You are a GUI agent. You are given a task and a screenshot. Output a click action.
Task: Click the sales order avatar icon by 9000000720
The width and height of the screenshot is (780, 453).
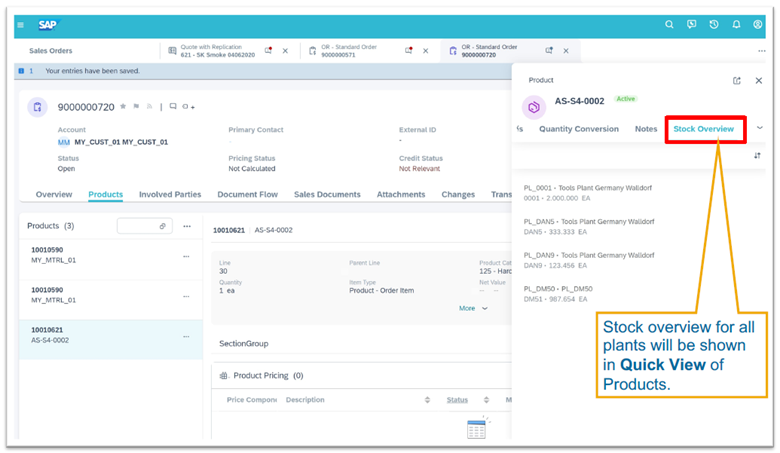pyautogui.click(x=37, y=107)
